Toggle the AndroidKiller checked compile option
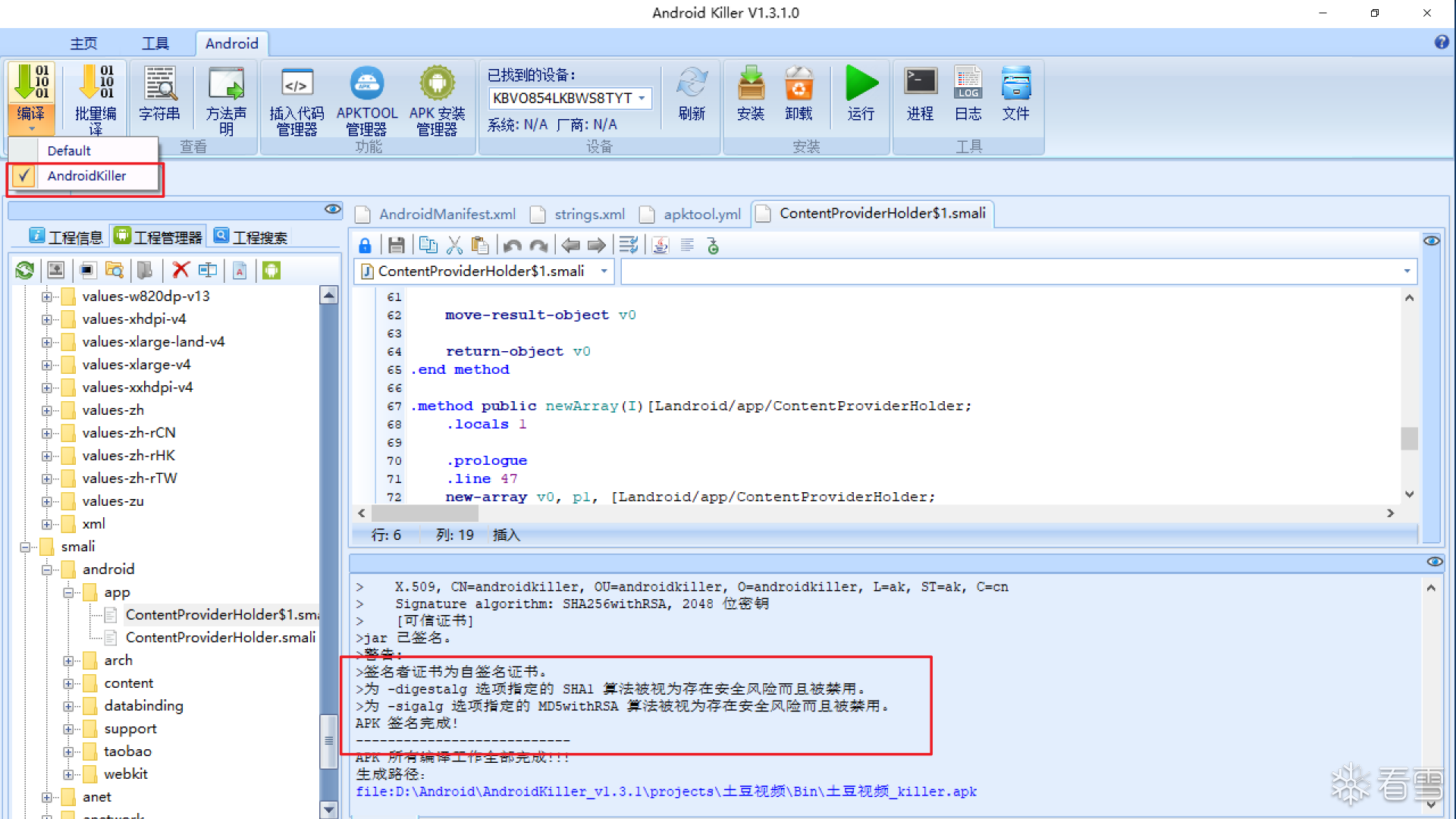This screenshot has height=819, width=1456. [x=86, y=176]
